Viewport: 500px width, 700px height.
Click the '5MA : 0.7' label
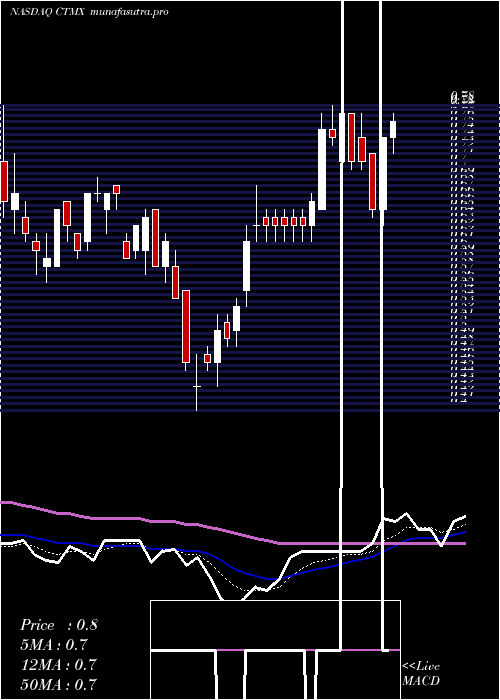53,645
